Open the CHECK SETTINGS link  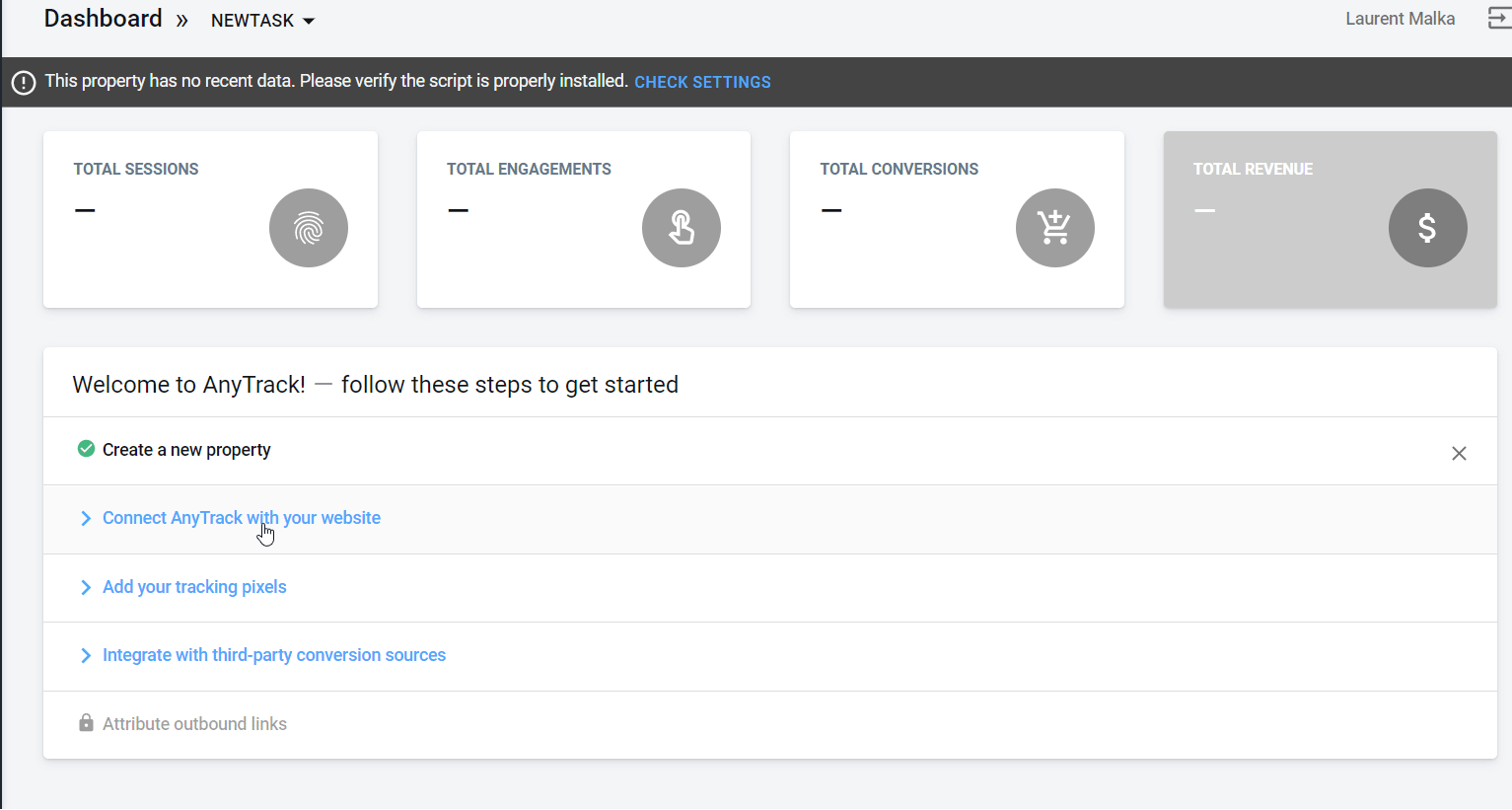(x=702, y=82)
